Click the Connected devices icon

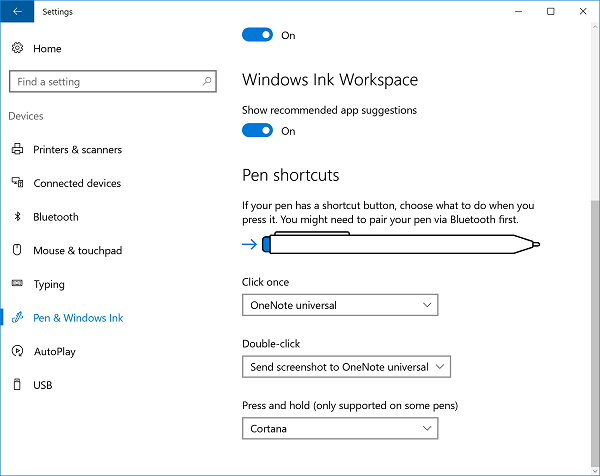[17, 183]
